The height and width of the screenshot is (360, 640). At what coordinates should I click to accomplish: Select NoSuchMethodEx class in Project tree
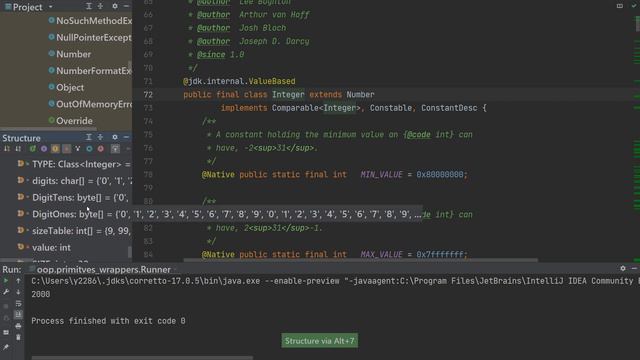tap(90, 20)
